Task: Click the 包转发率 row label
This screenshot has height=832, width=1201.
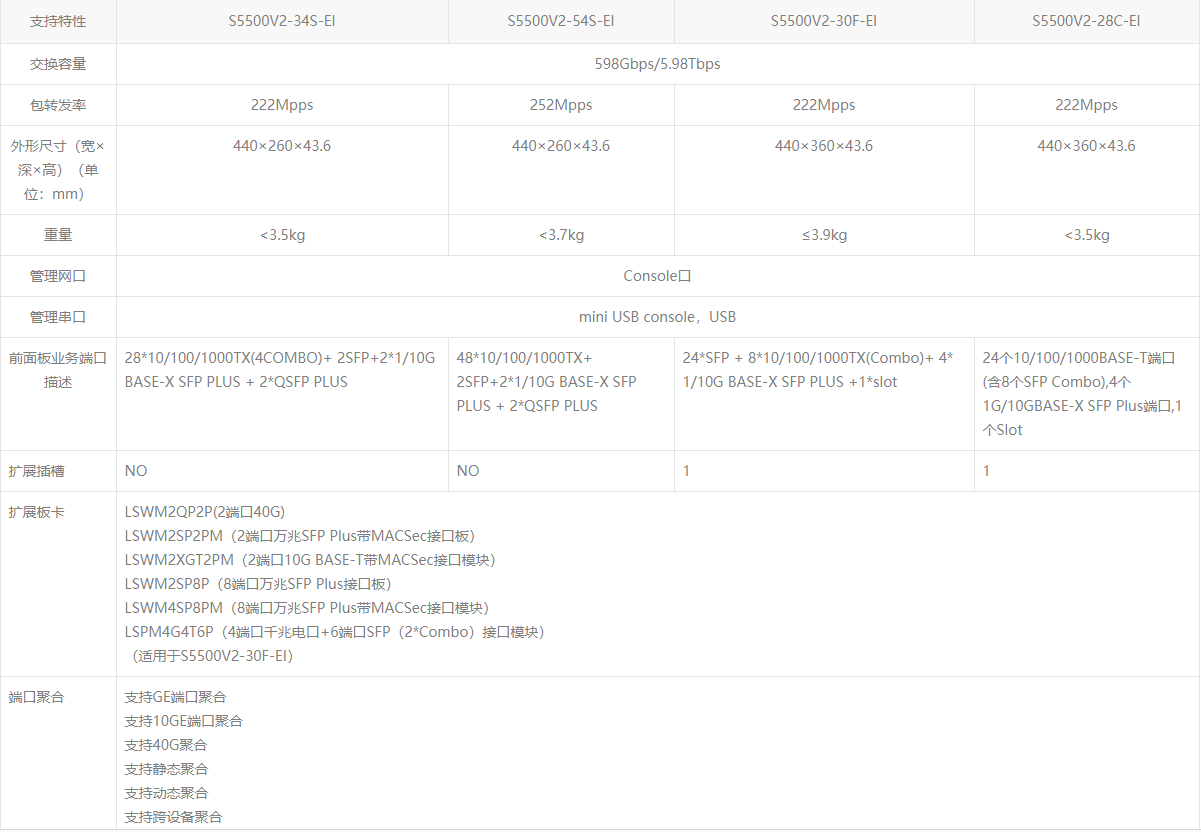Action: coord(58,105)
